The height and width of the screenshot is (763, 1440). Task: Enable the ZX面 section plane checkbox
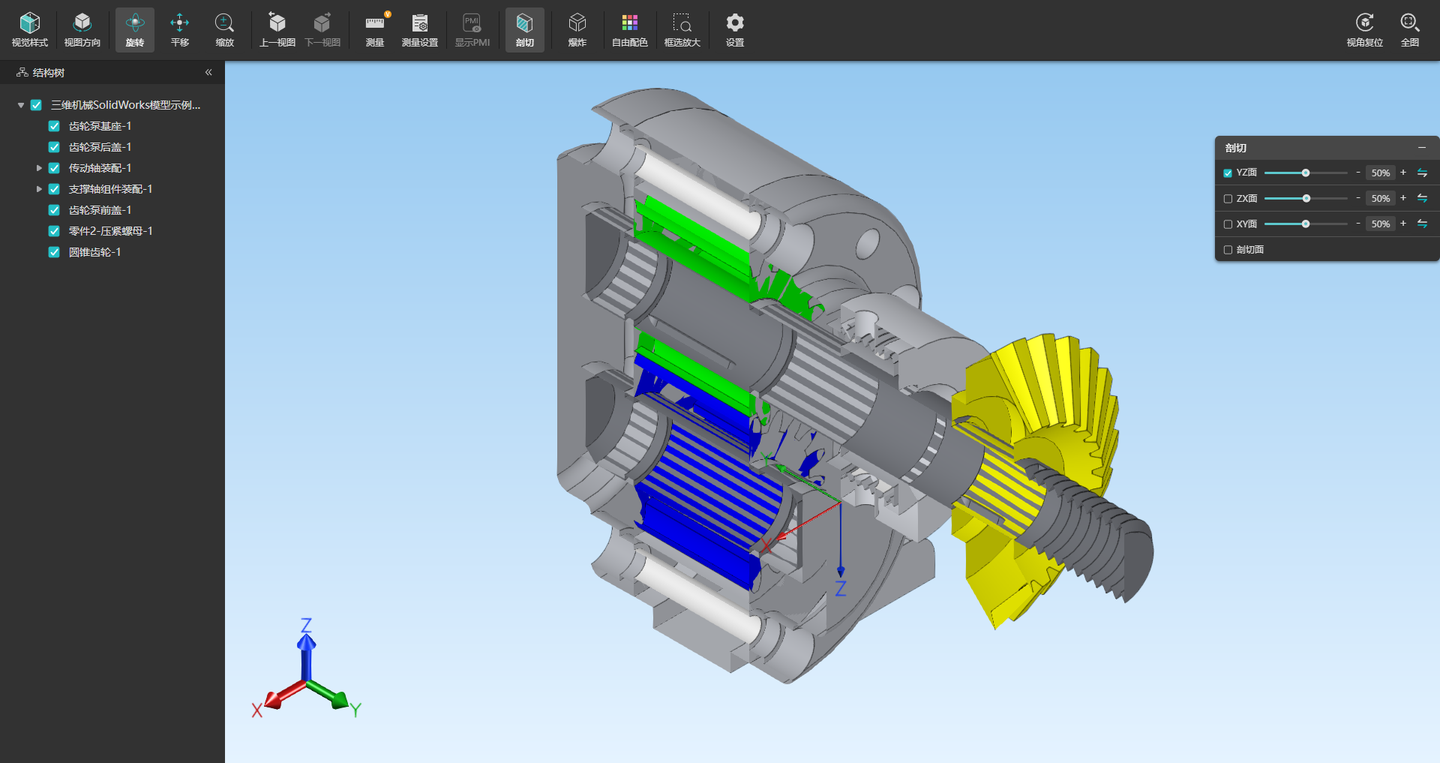coord(1228,199)
